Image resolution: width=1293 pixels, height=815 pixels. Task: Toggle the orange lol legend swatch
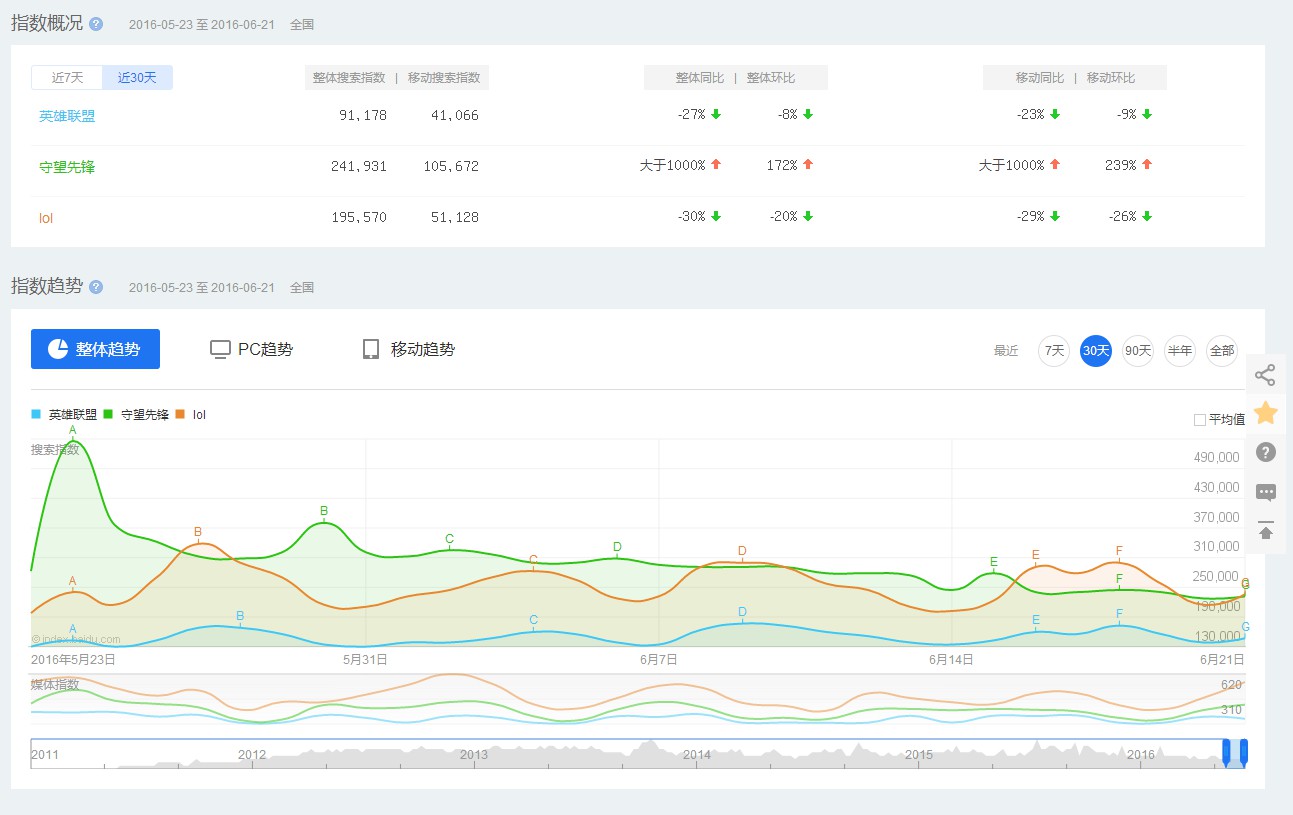point(181,414)
